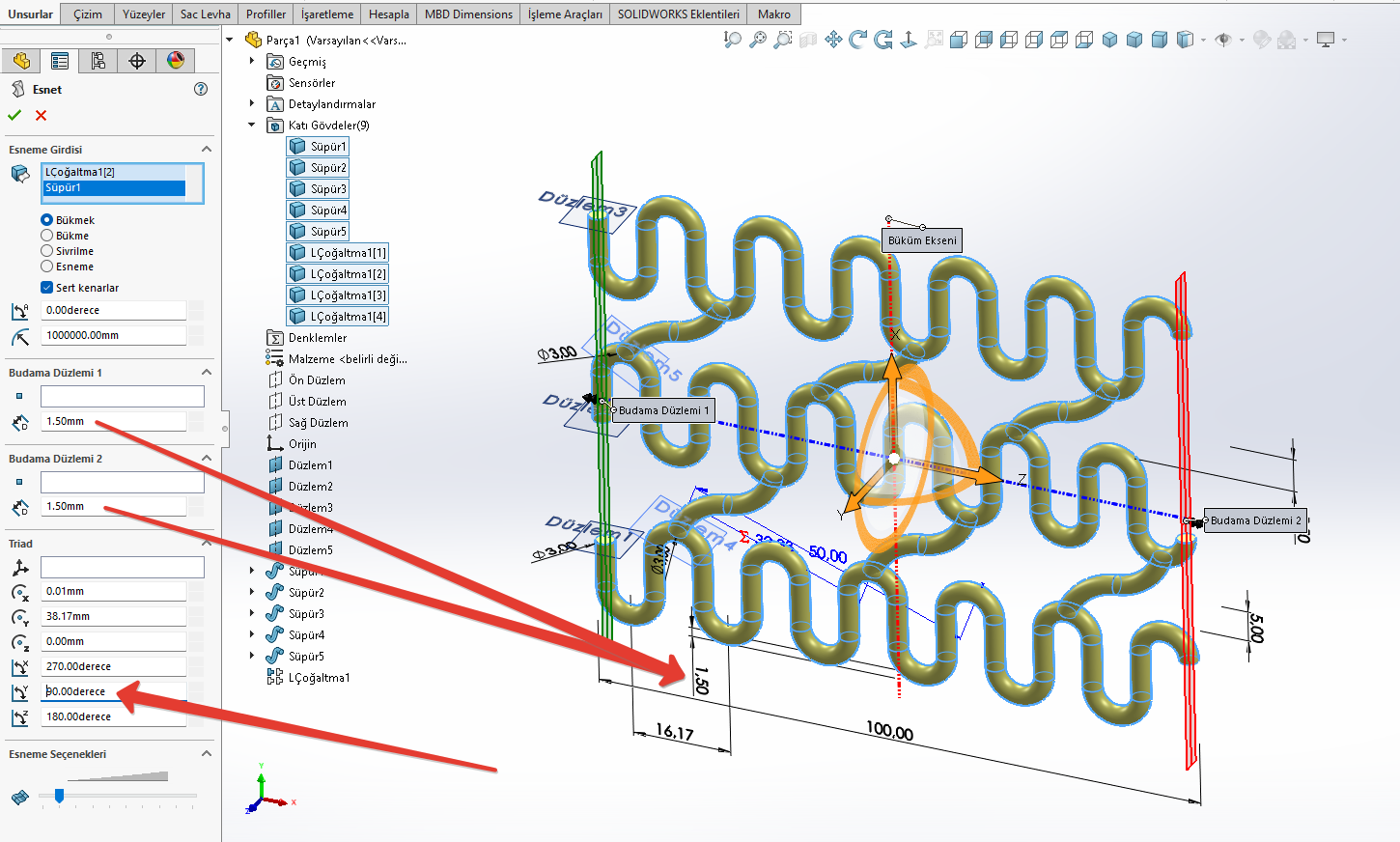
Task: Click the green checkmark to accept Esnet
Action: pyautogui.click(x=14, y=116)
